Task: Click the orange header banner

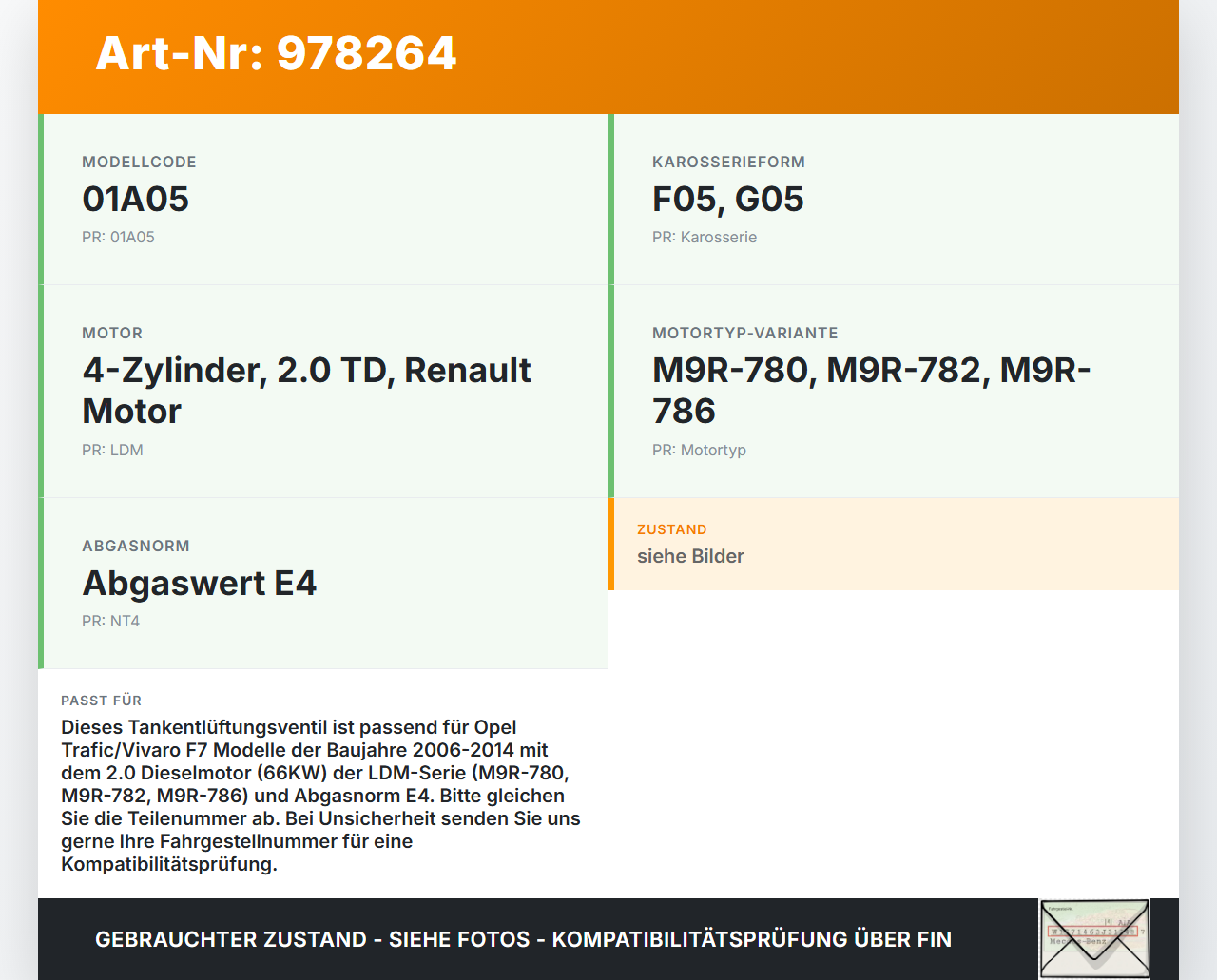Action: point(608,57)
